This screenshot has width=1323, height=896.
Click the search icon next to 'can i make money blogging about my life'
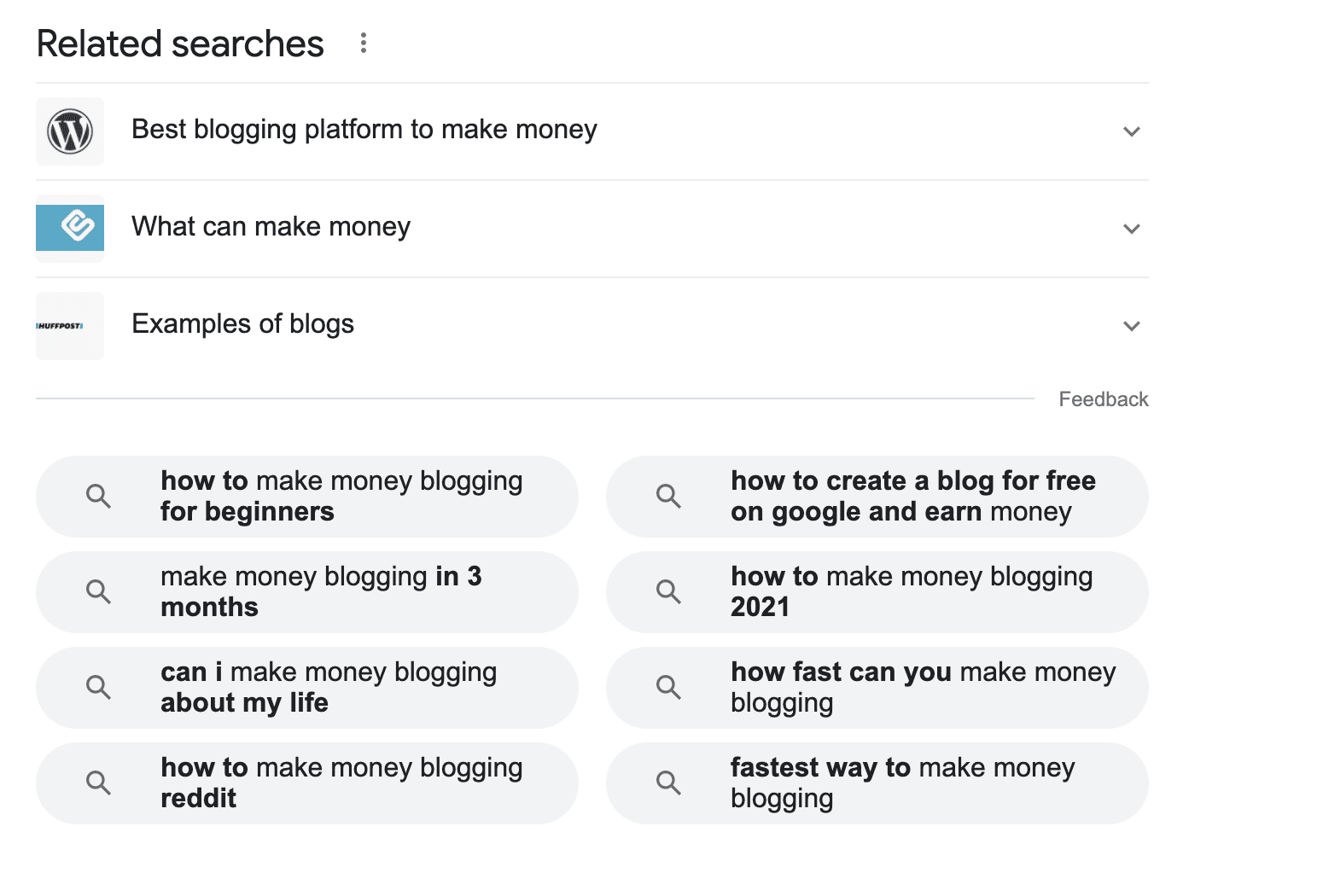coord(98,687)
